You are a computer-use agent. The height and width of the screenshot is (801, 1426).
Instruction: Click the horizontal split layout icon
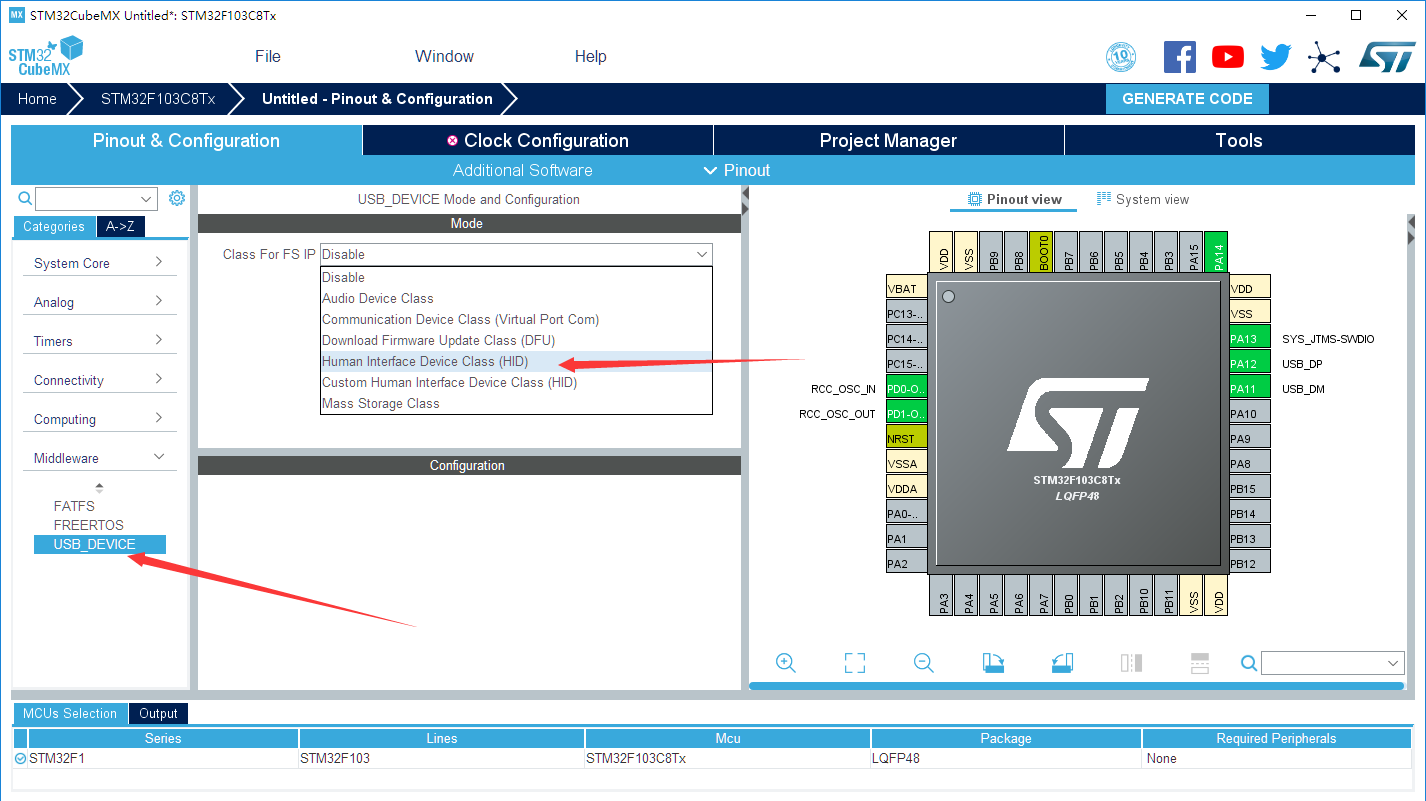[x=1200, y=663]
